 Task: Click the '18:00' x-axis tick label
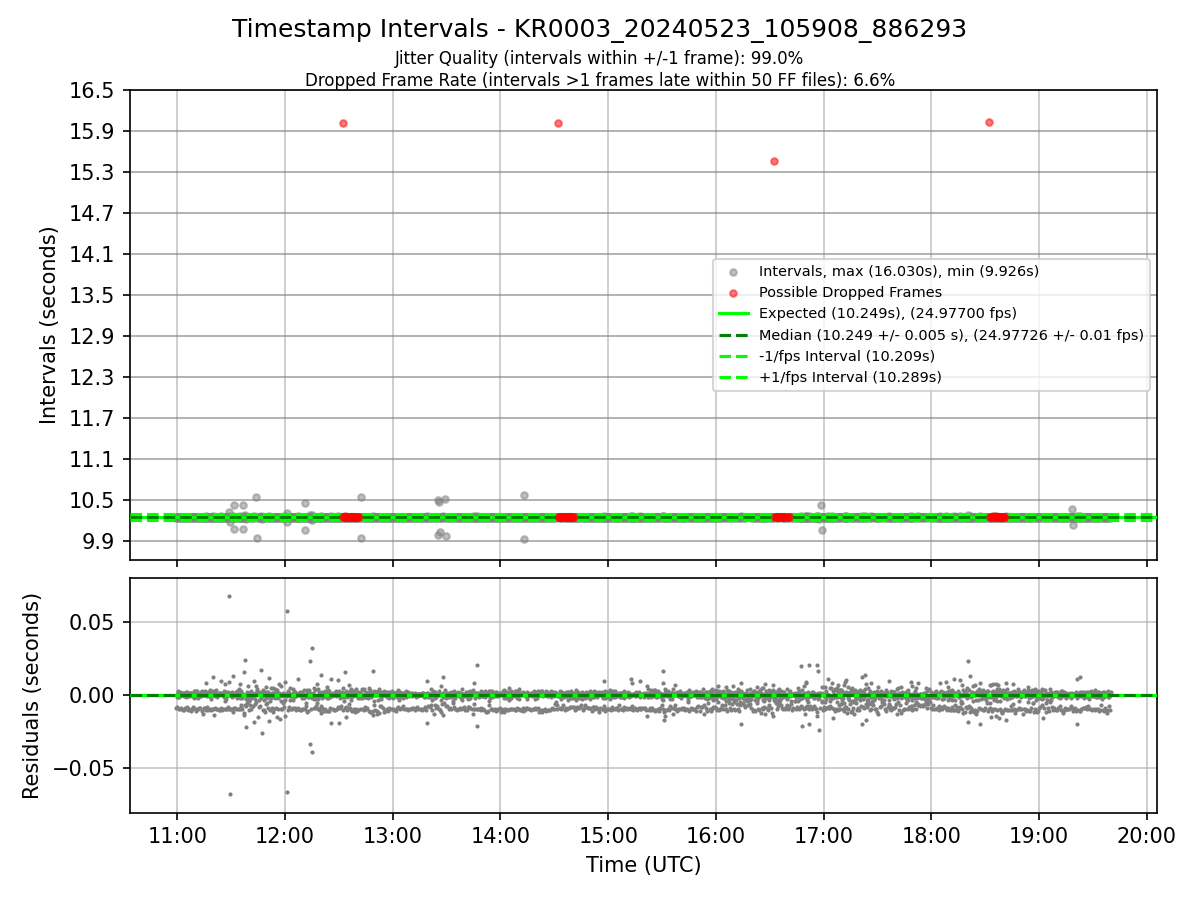pyautogui.click(x=931, y=835)
